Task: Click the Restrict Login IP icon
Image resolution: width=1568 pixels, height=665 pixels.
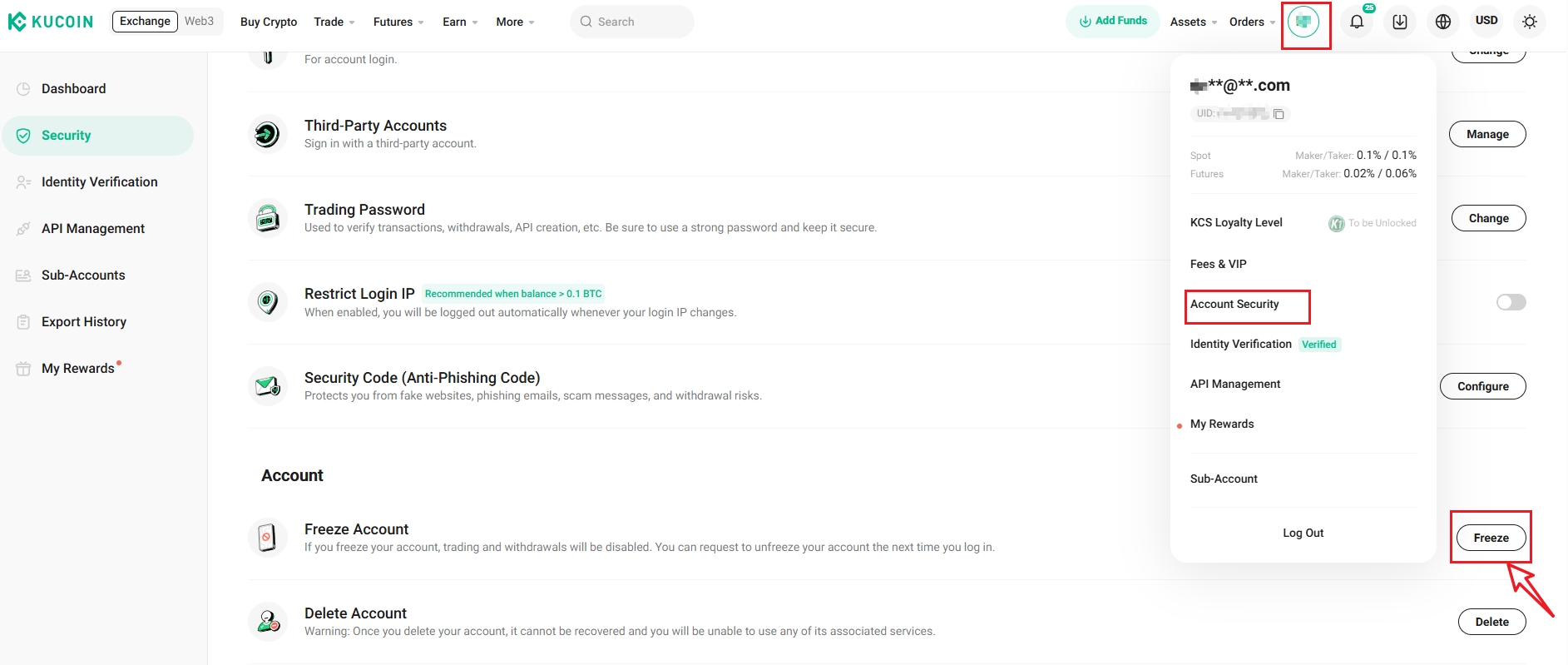Action: [x=268, y=301]
